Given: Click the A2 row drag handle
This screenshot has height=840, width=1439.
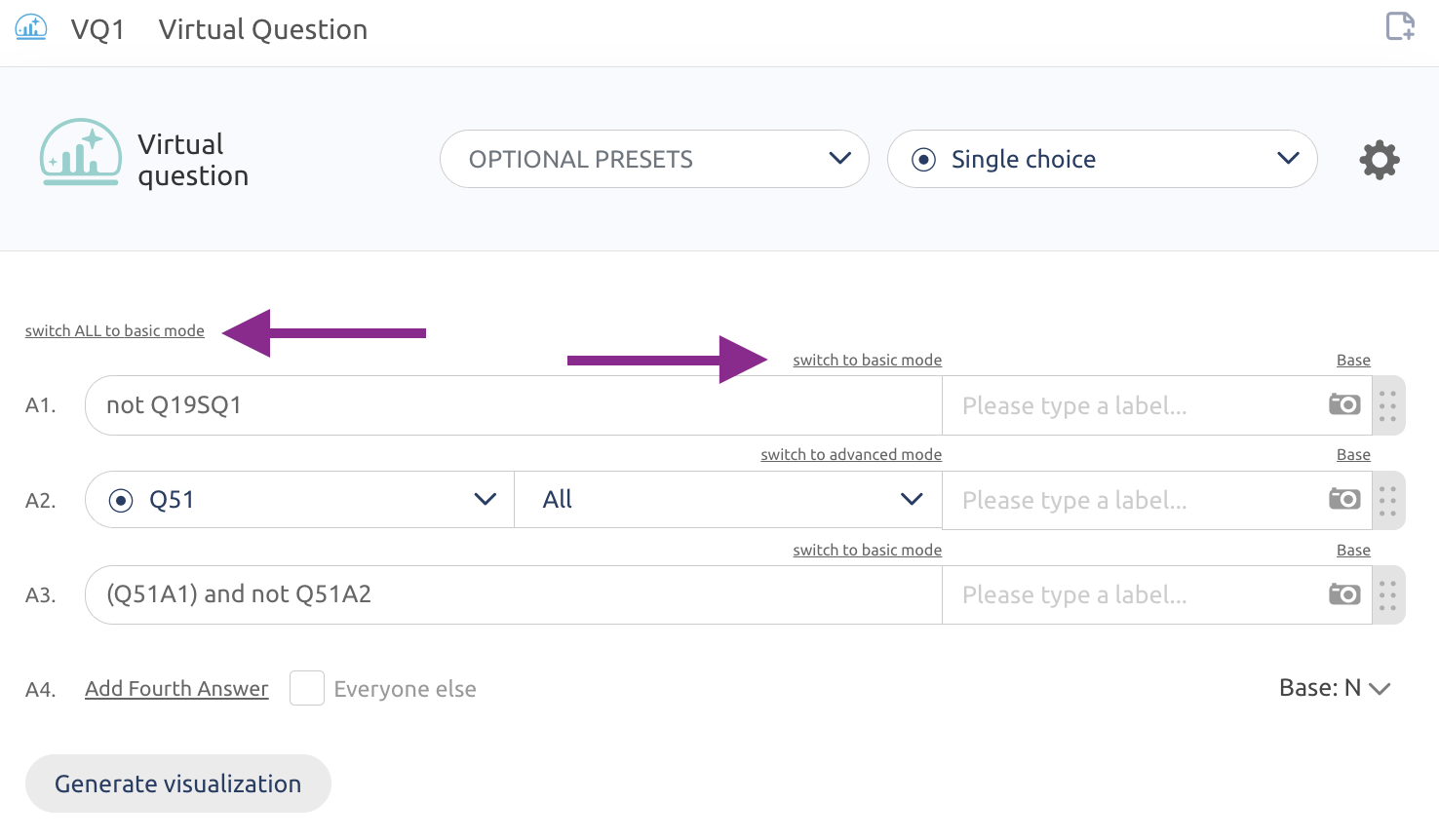Looking at the screenshot, I should [x=1388, y=500].
